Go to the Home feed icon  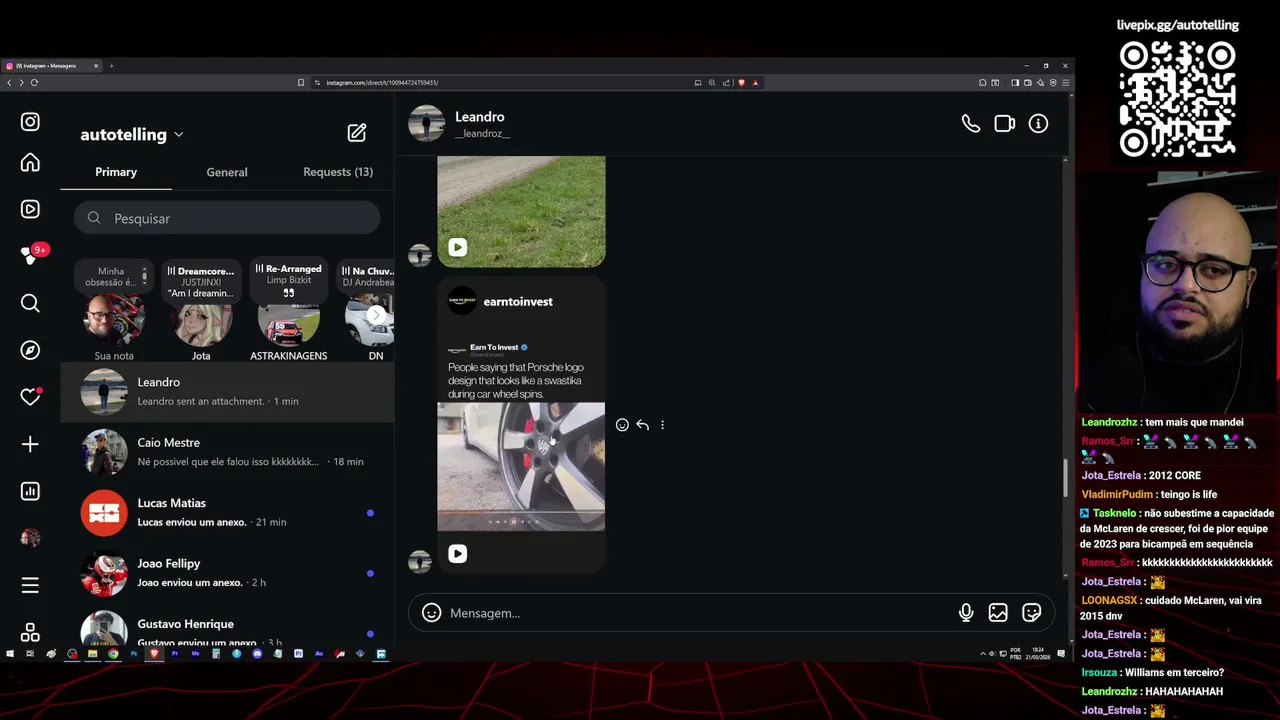pyautogui.click(x=30, y=162)
